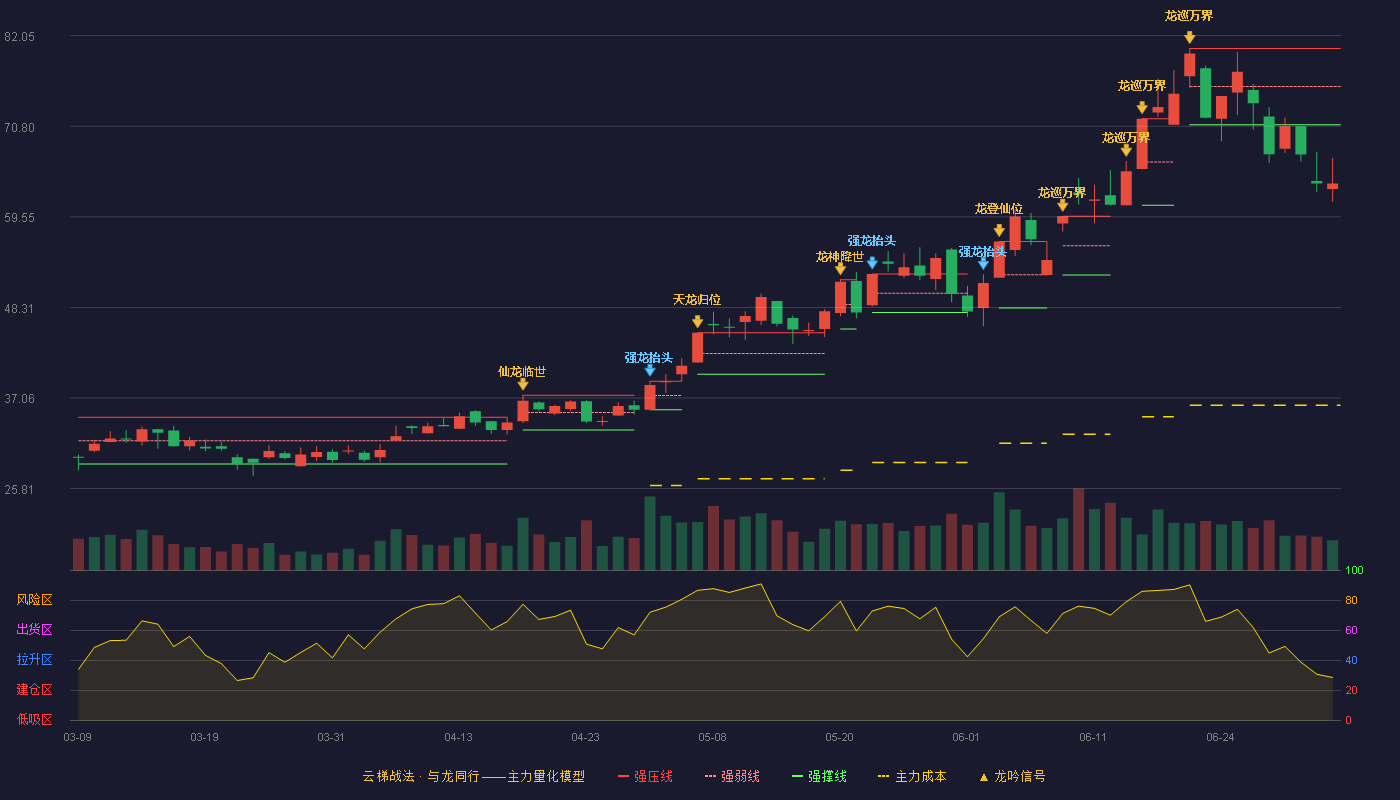Click the 04-23 date label

tap(585, 737)
